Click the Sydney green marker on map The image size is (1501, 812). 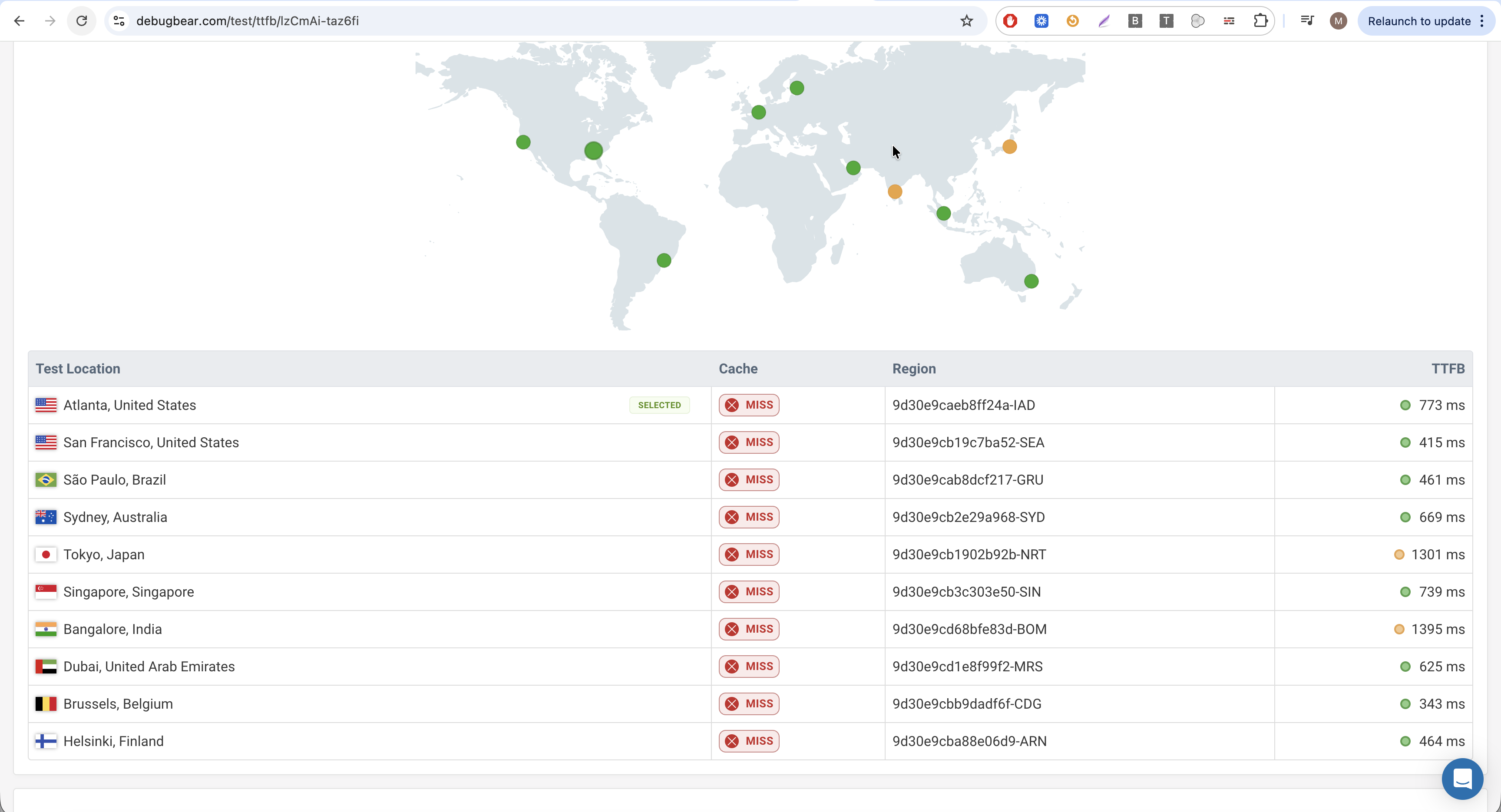(x=1032, y=281)
